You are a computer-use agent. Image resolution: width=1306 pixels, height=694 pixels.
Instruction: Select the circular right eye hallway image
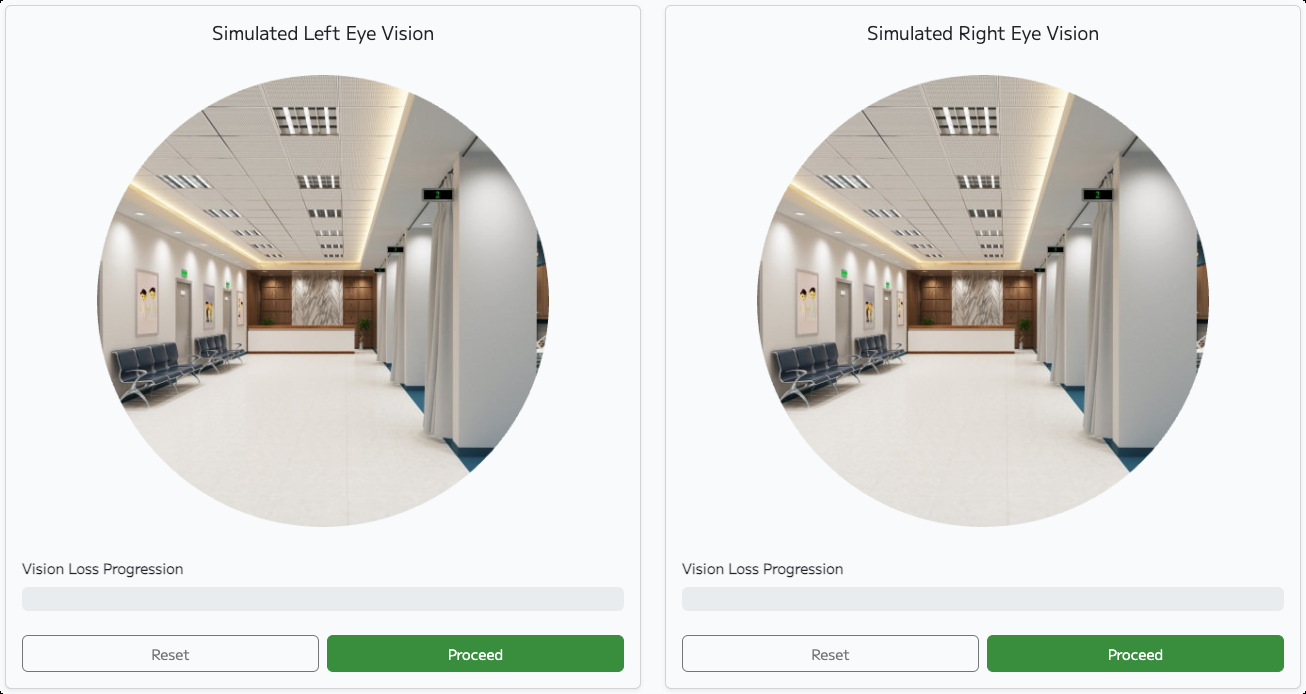983,300
